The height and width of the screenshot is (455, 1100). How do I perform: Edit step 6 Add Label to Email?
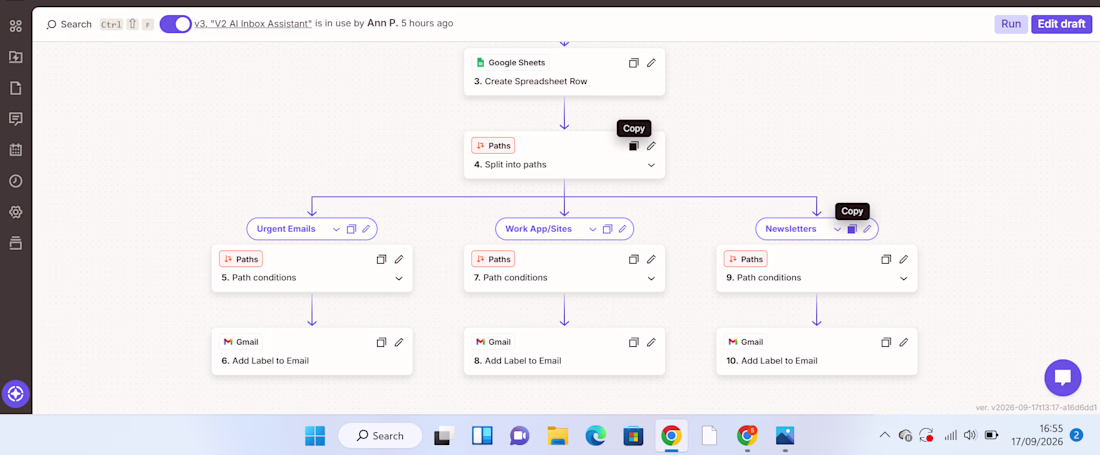coord(398,342)
